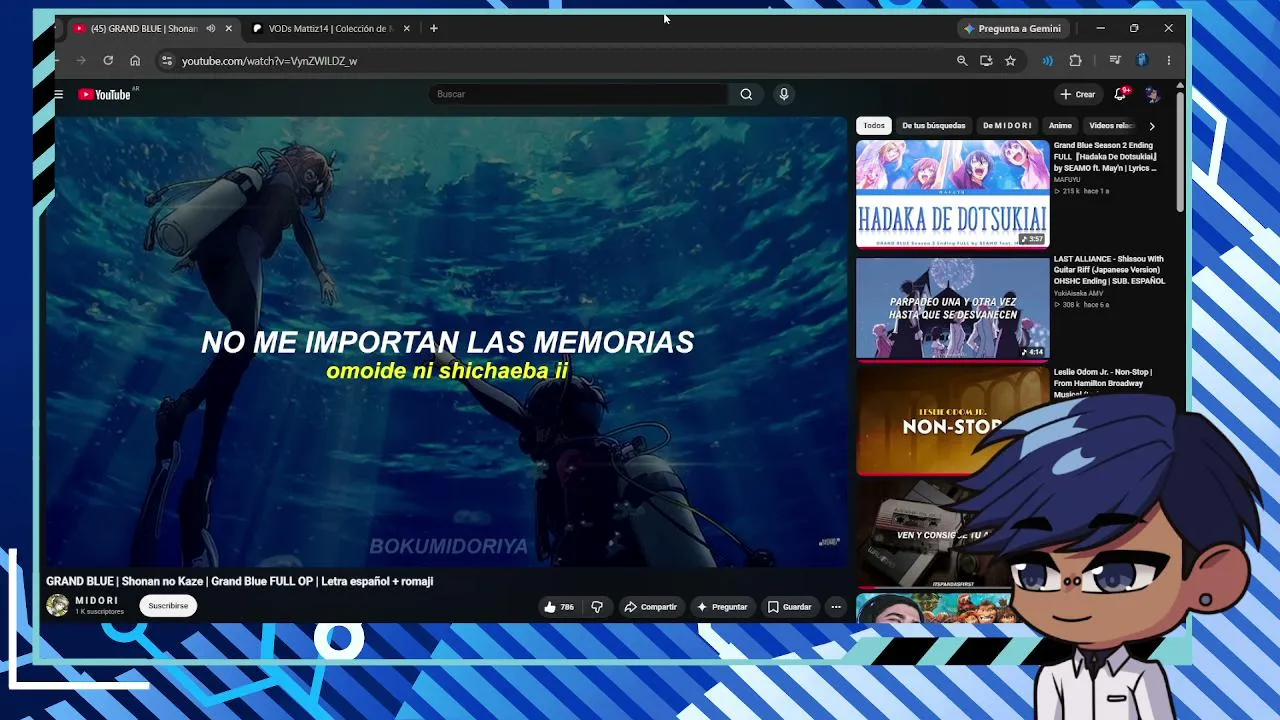Open the browser zoom magnifier icon
The width and height of the screenshot is (1280, 720).
[962, 61]
